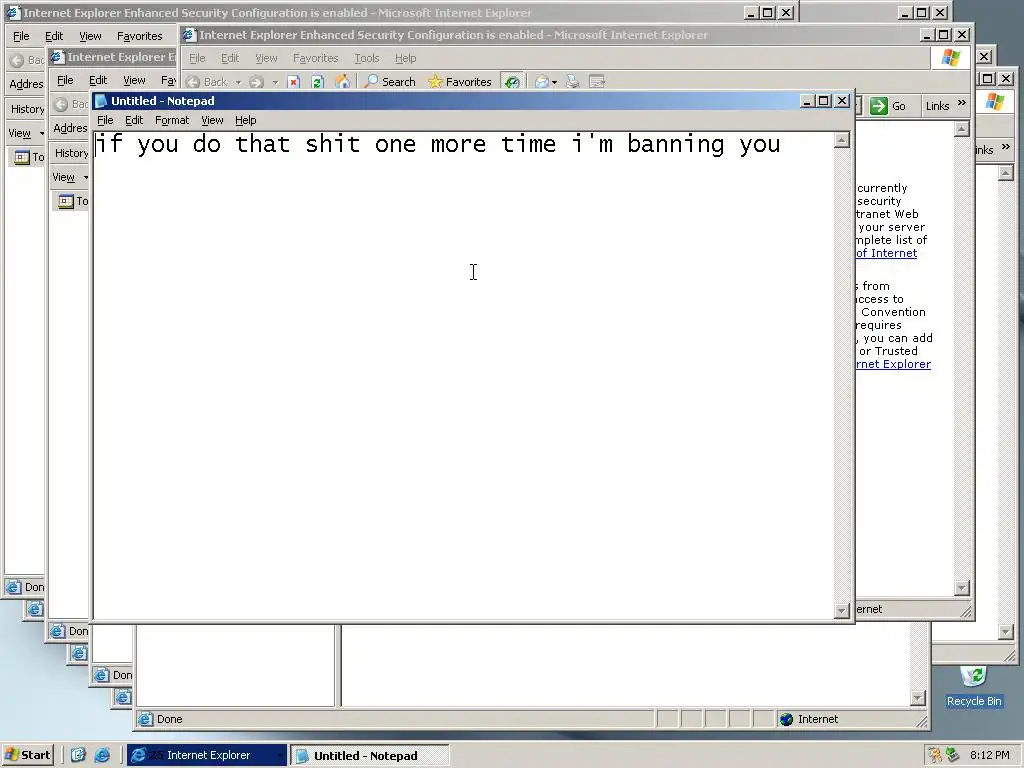
Task: Click Windows flag logo of rightmost background window
Action: click(995, 101)
